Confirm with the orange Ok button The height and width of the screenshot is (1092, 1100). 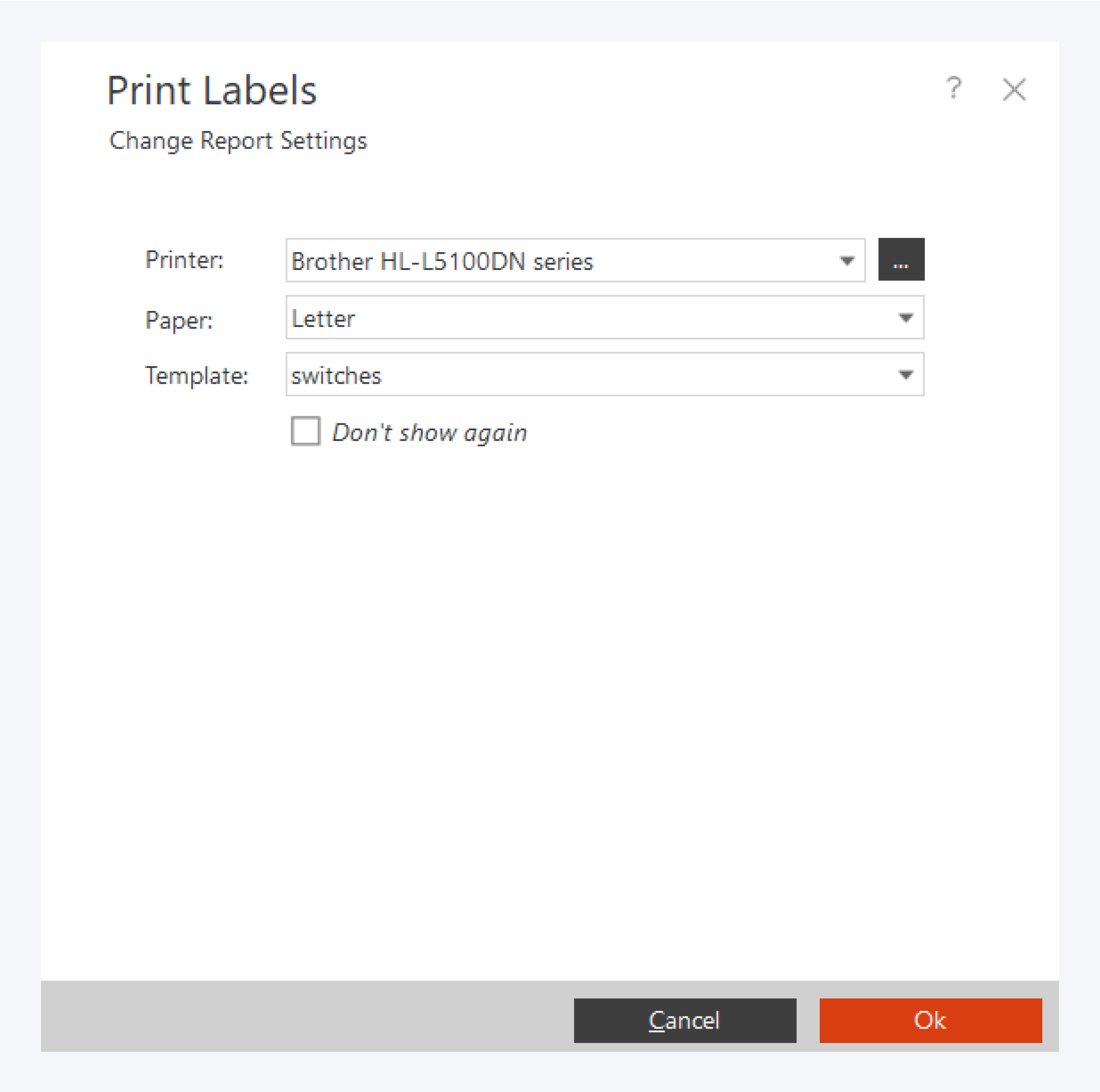pos(930,1020)
